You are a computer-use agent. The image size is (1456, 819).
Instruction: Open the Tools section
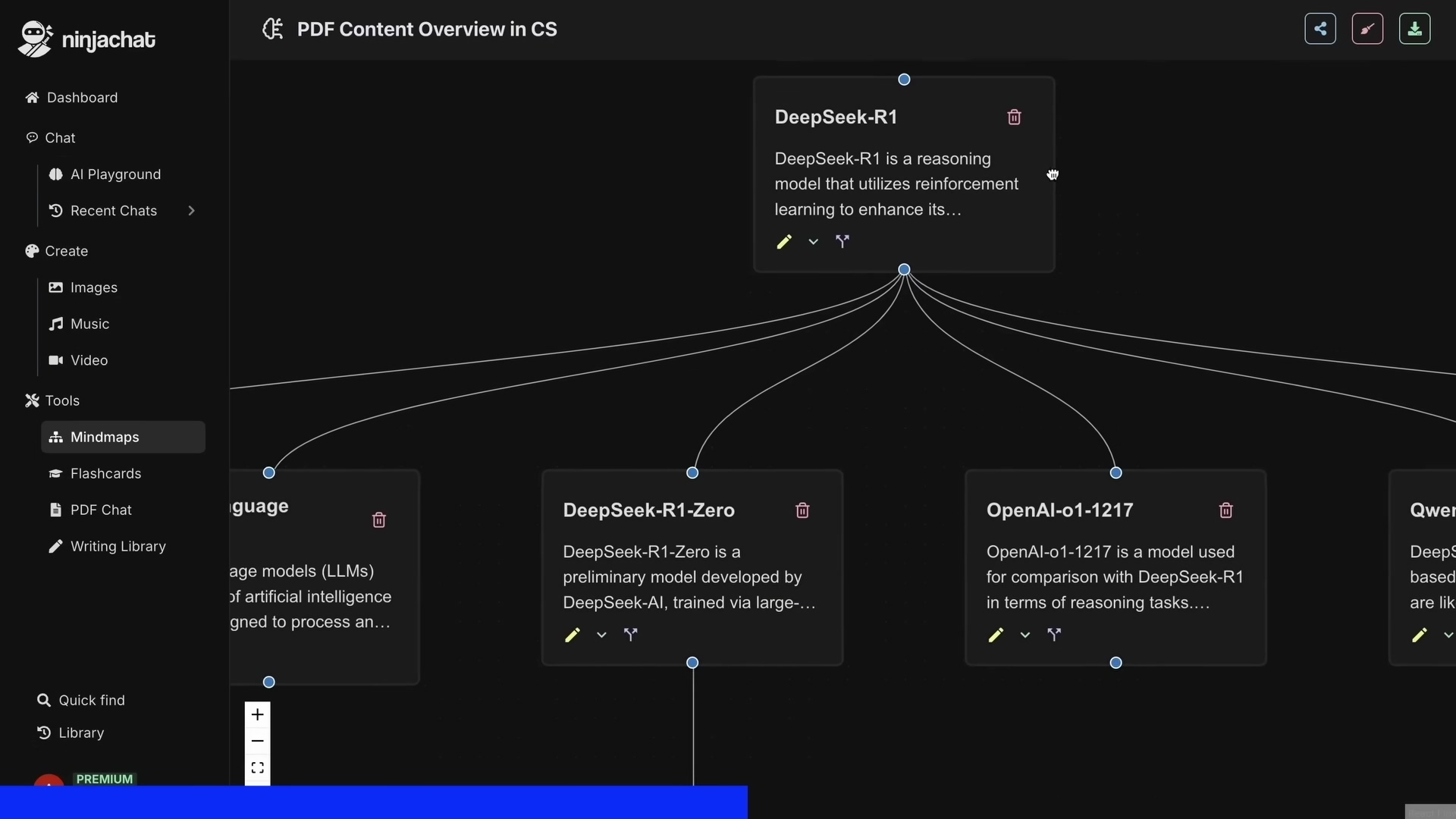pos(52,400)
